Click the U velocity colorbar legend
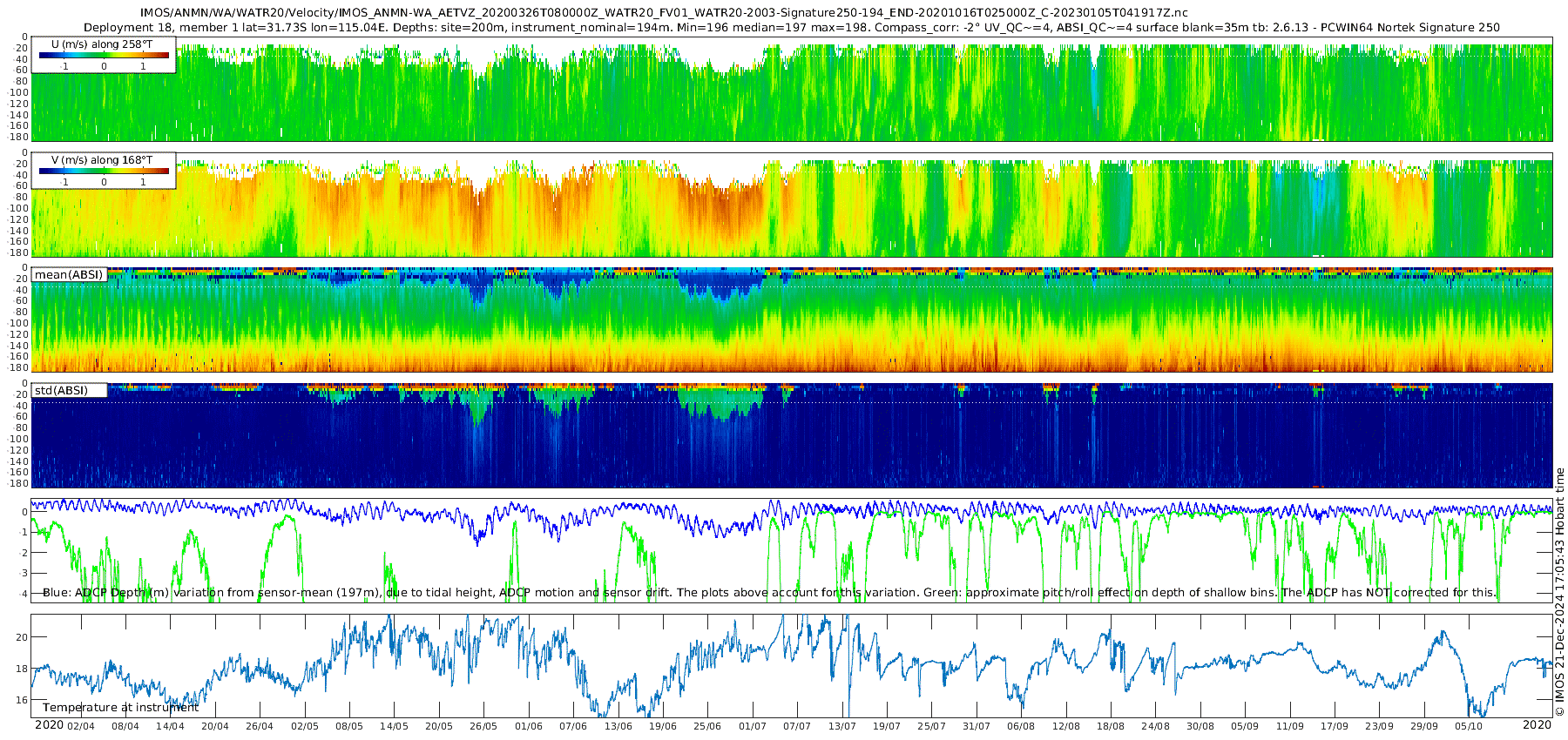Viewport: 1568px width, 740px height. [x=104, y=56]
